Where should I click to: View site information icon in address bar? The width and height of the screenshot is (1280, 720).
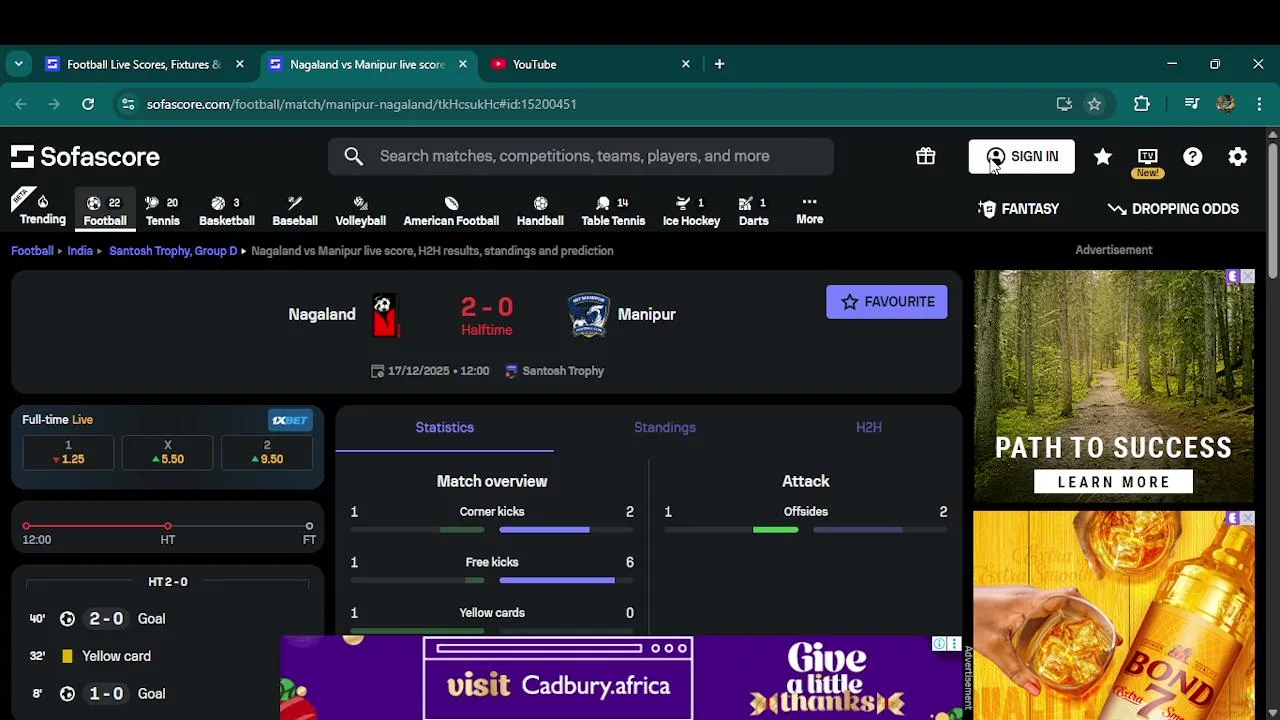[x=127, y=104]
